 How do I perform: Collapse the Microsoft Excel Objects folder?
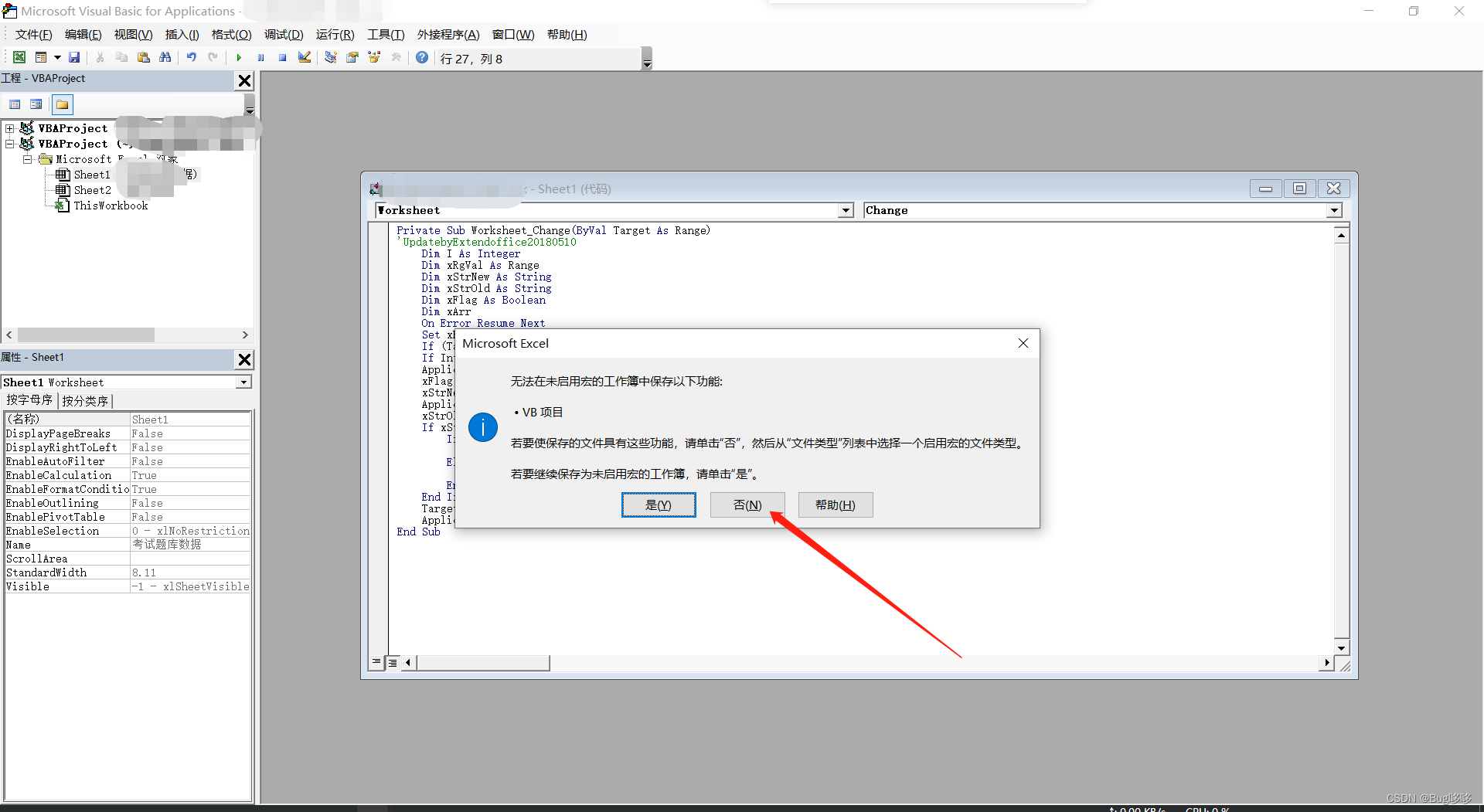pos(28,159)
